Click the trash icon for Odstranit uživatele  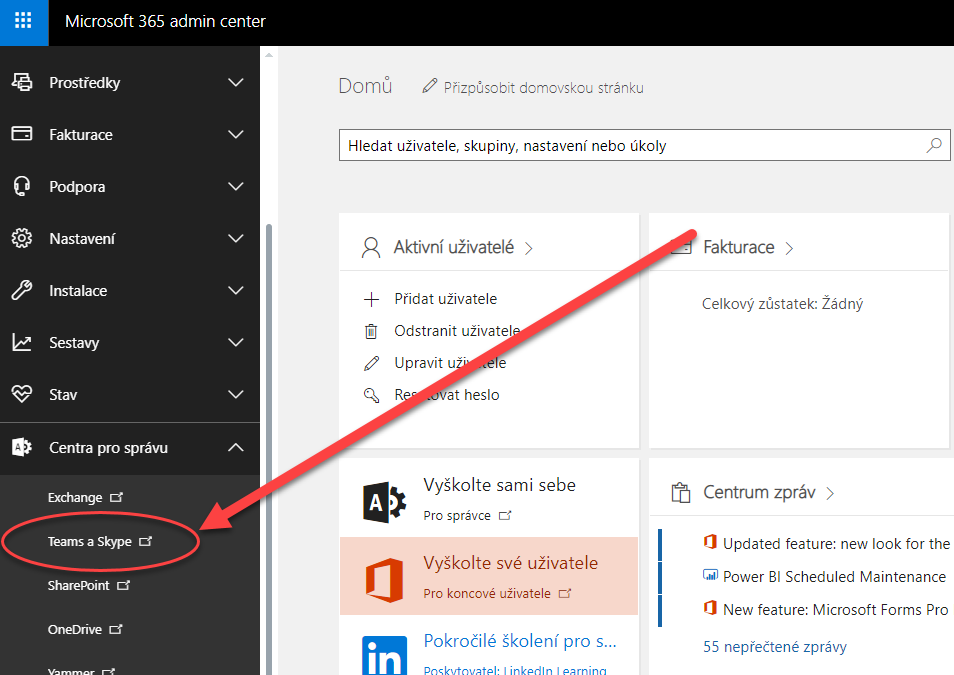pyautogui.click(x=371, y=331)
